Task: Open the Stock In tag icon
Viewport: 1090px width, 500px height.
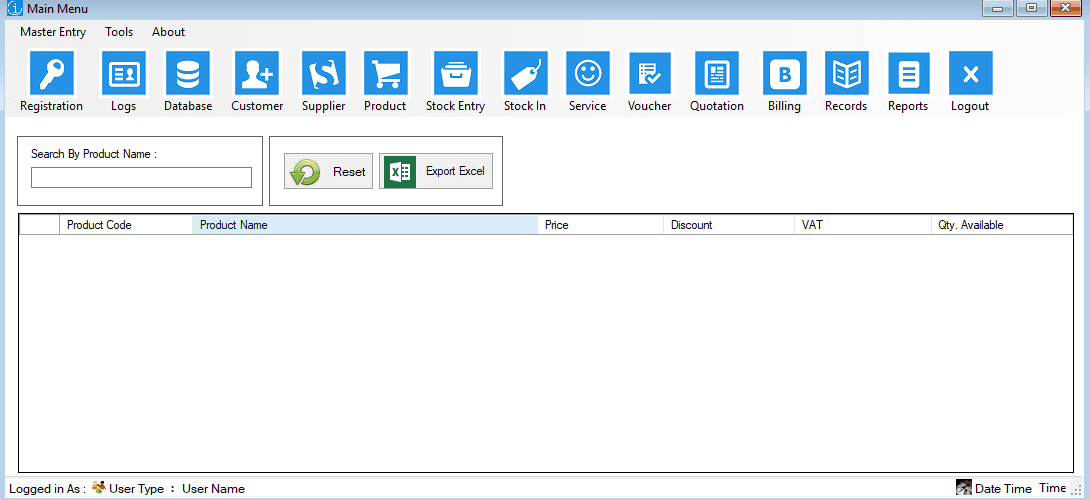Action: (526, 73)
